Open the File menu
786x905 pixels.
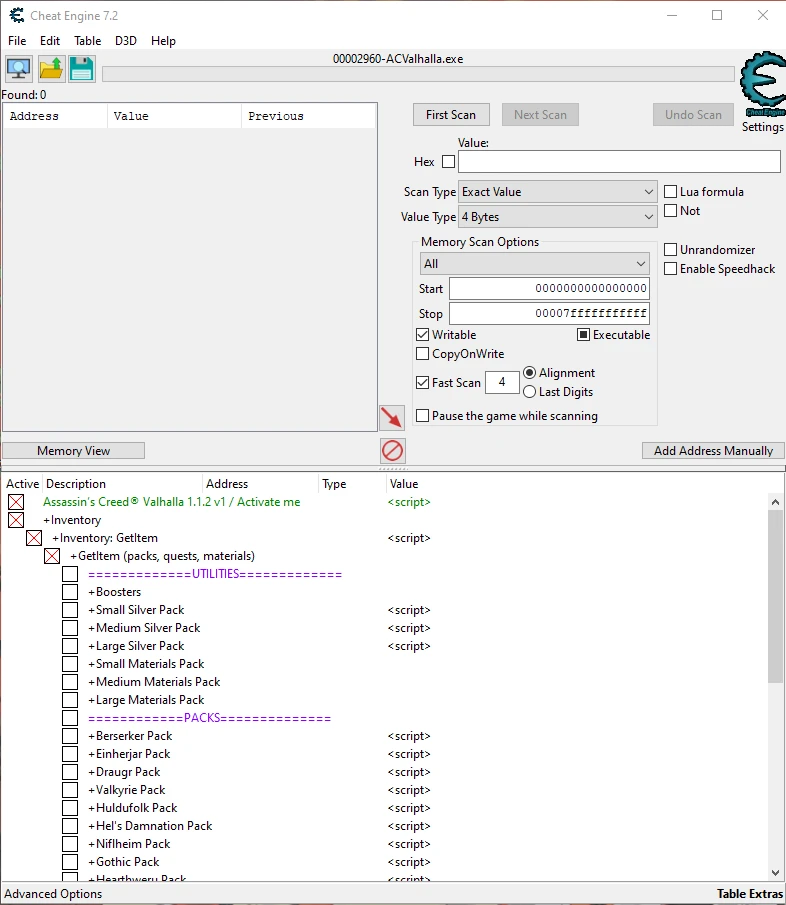pos(17,41)
